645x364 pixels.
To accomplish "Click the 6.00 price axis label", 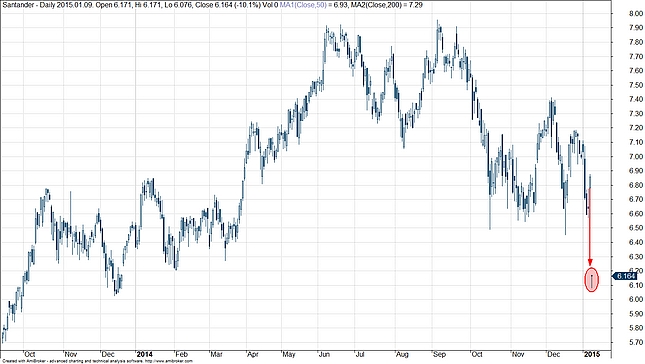I will pyautogui.click(x=636, y=299).
